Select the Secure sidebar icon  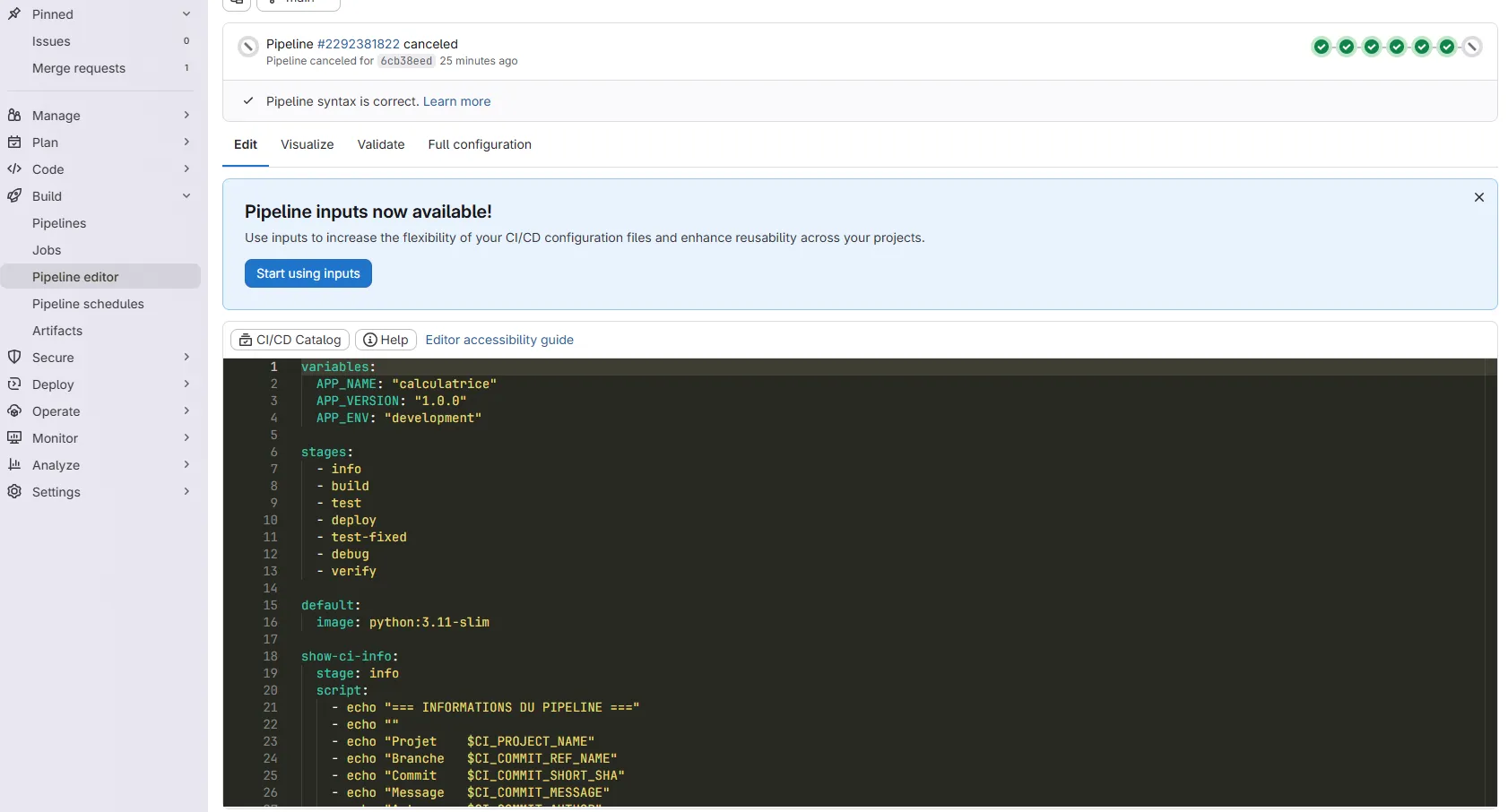pyautogui.click(x=14, y=357)
